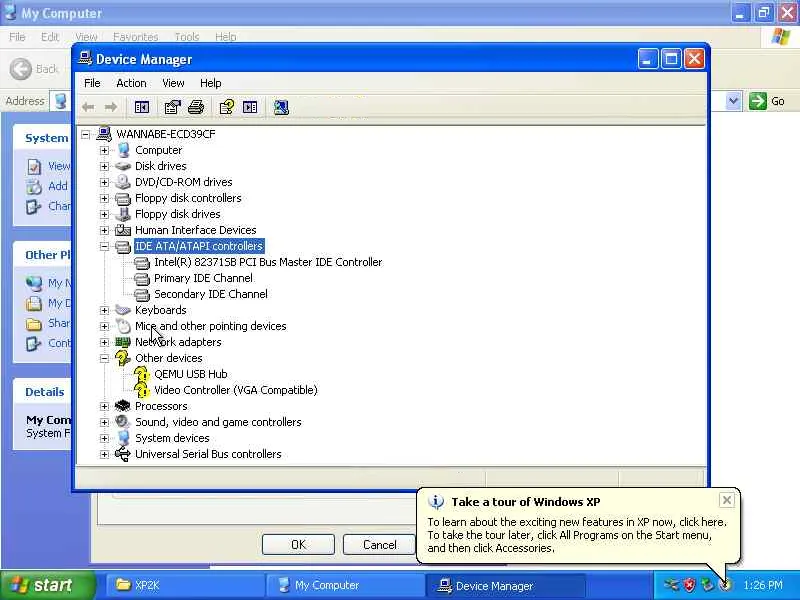Expand the Keyboards node

point(104,310)
